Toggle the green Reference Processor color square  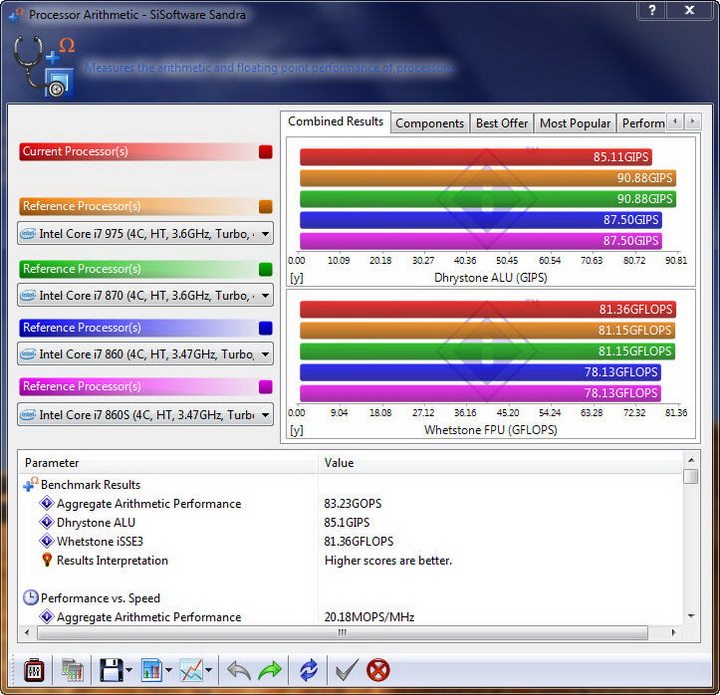click(x=265, y=269)
